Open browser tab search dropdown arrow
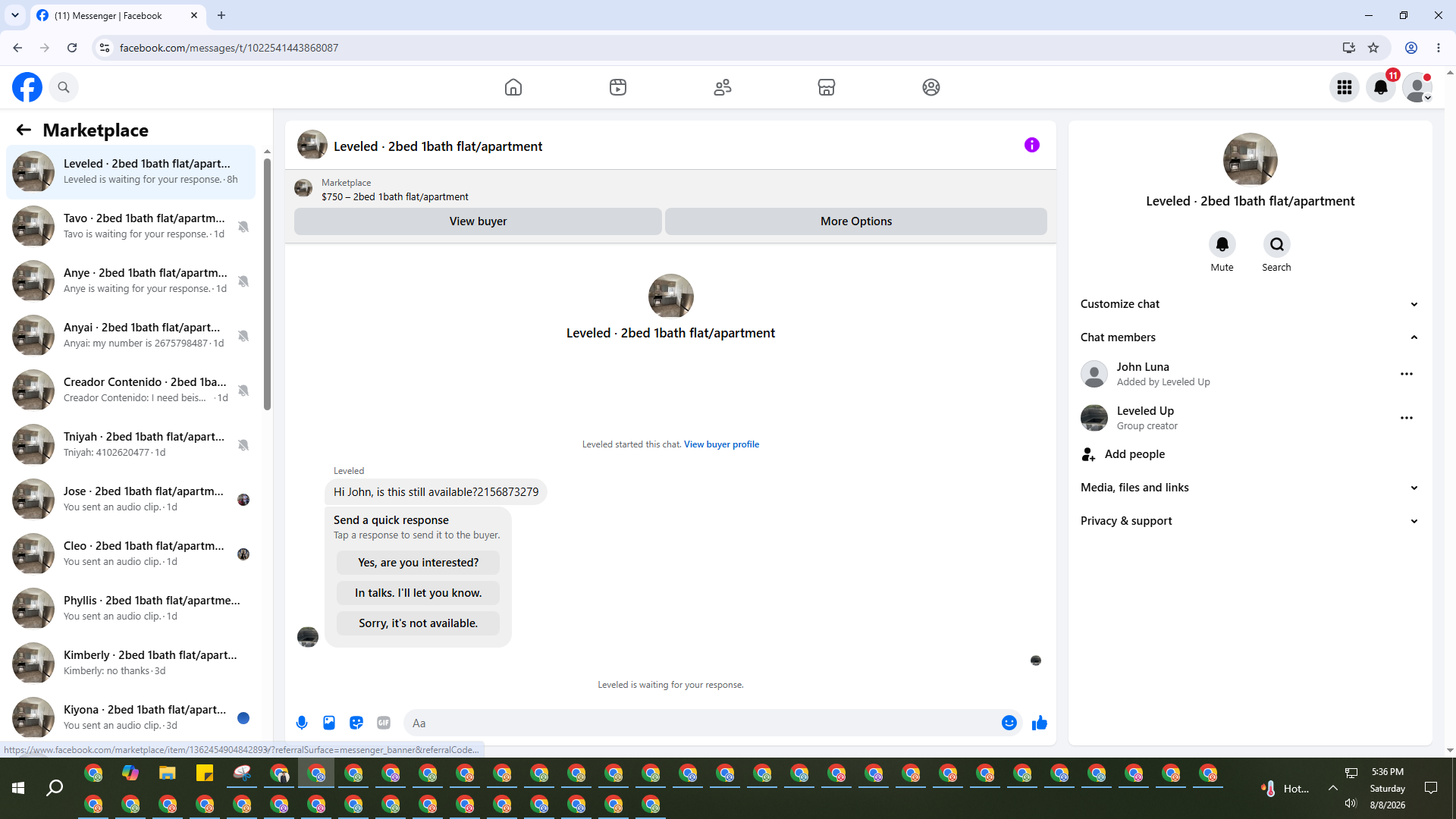The height and width of the screenshot is (819, 1456). [x=15, y=15]
